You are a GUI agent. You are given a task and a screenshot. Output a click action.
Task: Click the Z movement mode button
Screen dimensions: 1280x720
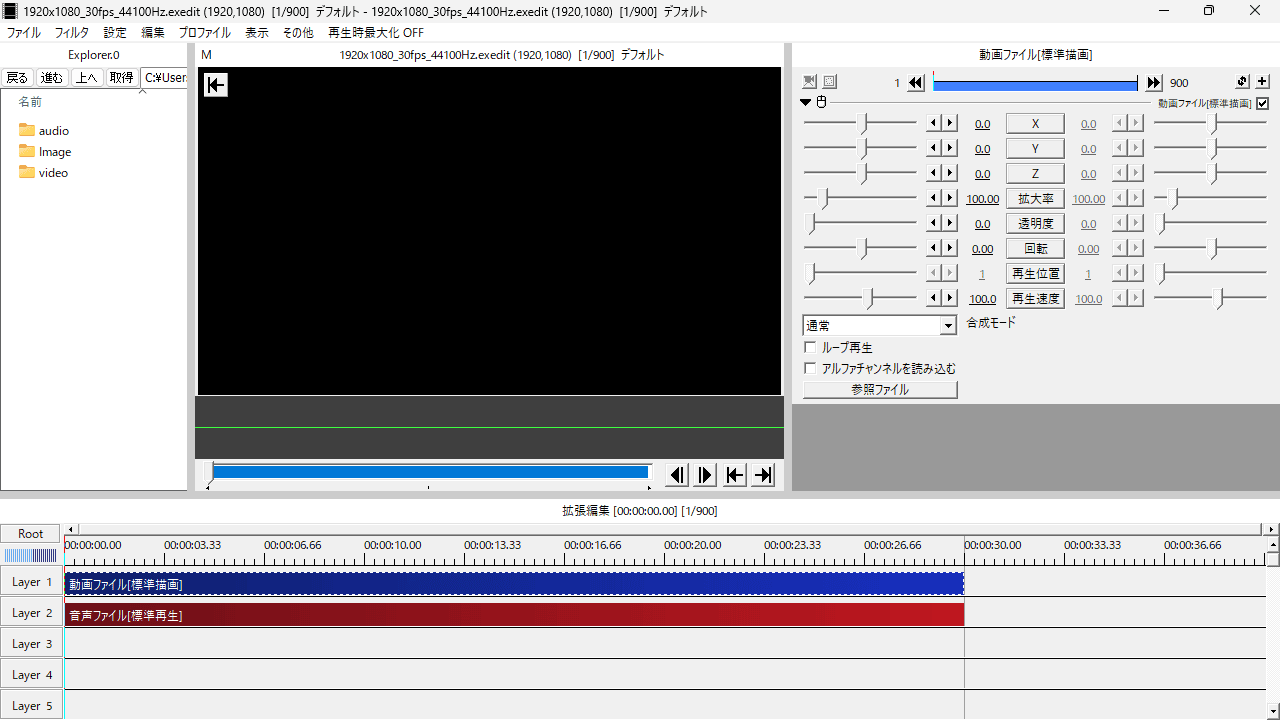tap(1035, 174)
